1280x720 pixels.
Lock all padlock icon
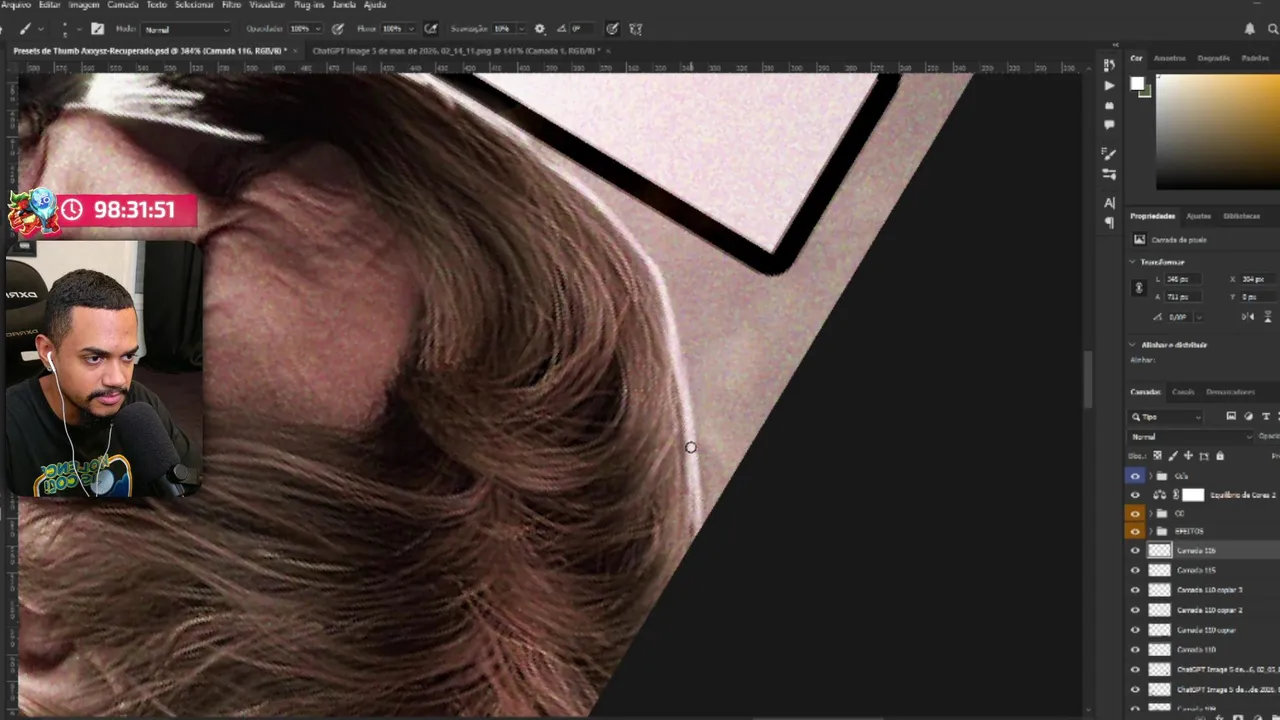pos(1220,456)
